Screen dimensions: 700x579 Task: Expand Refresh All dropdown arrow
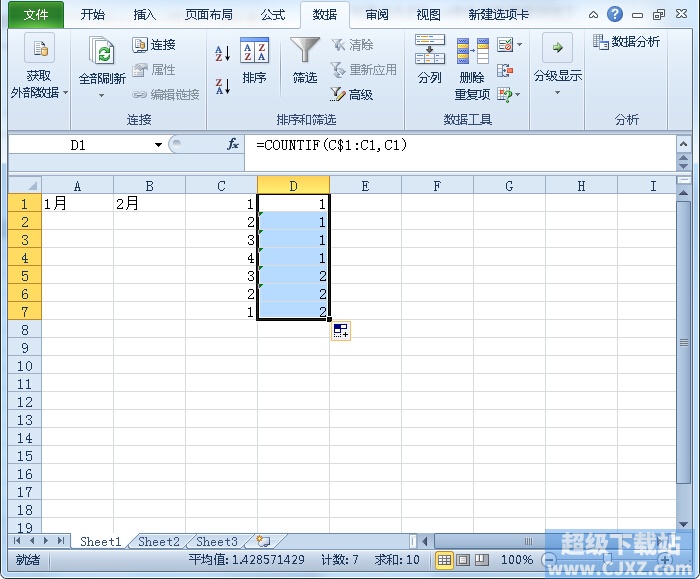[101, 95]
